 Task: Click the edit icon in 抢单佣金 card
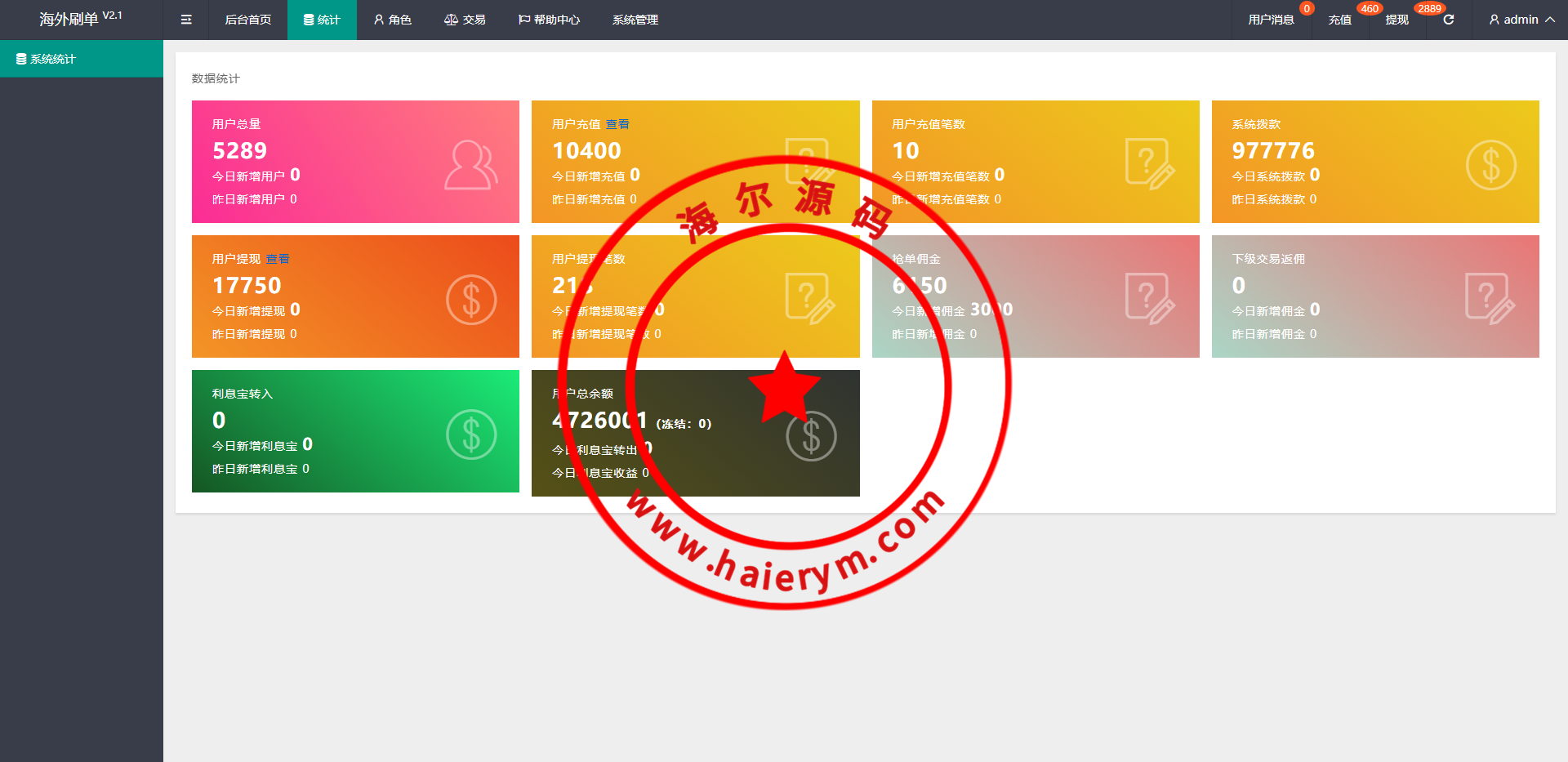(1150, 299)
